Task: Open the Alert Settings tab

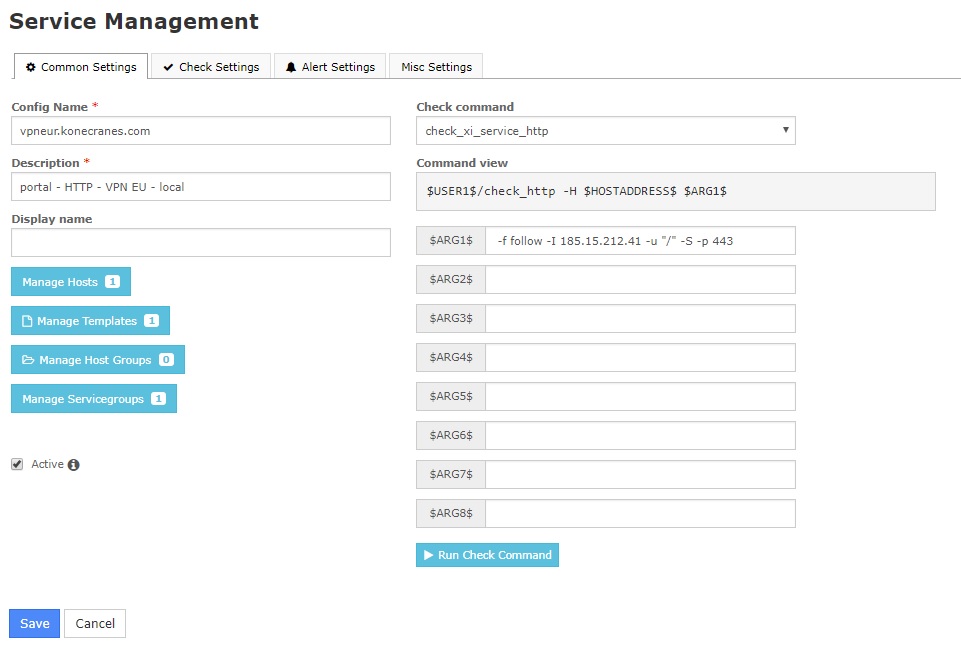Action: pyautogui.click(x=330, y=67)
